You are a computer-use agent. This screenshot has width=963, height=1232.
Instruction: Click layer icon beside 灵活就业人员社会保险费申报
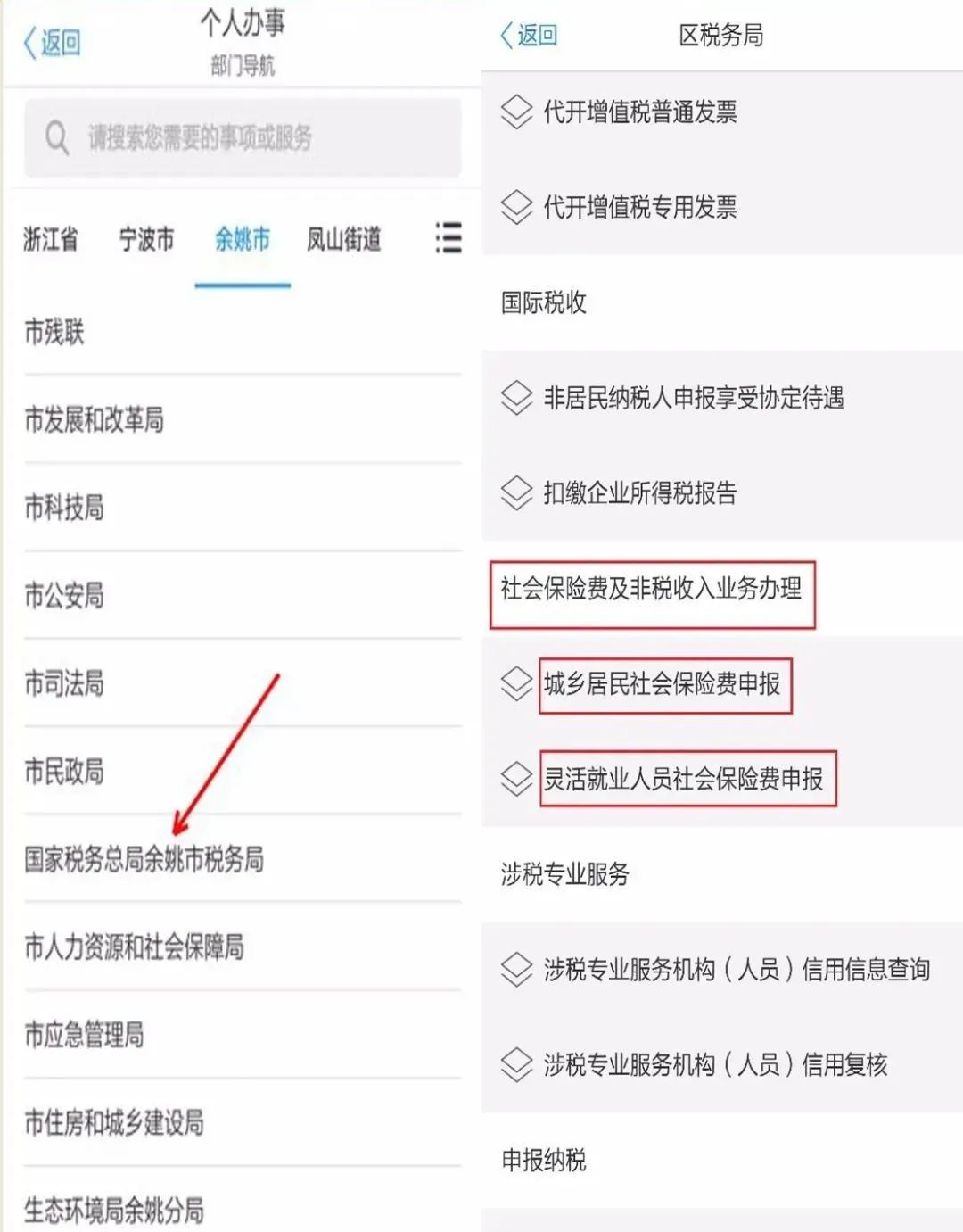pos(516,779)
